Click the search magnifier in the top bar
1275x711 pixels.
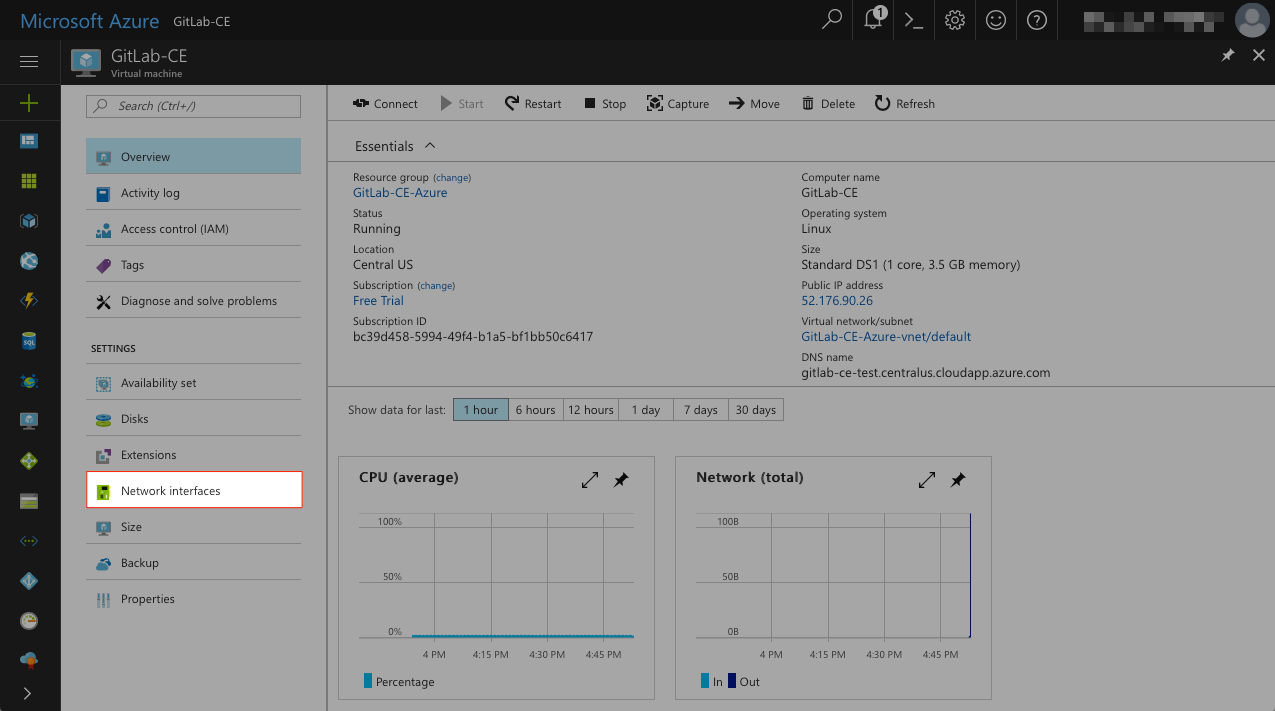[832, 20]
